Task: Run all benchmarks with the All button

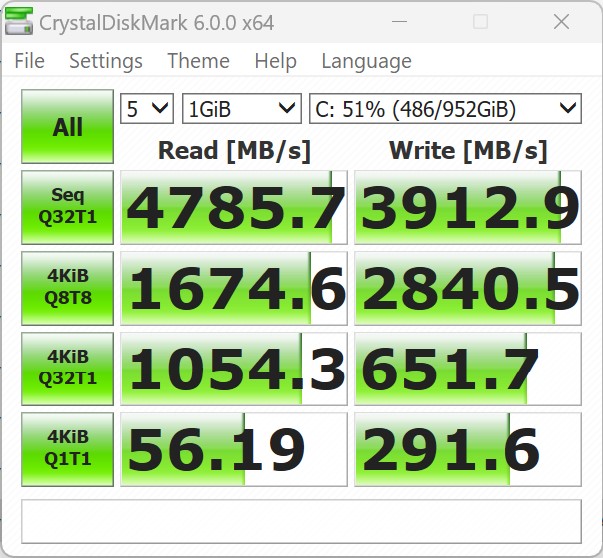Action: pyautogui.click(x=67, y=127)
